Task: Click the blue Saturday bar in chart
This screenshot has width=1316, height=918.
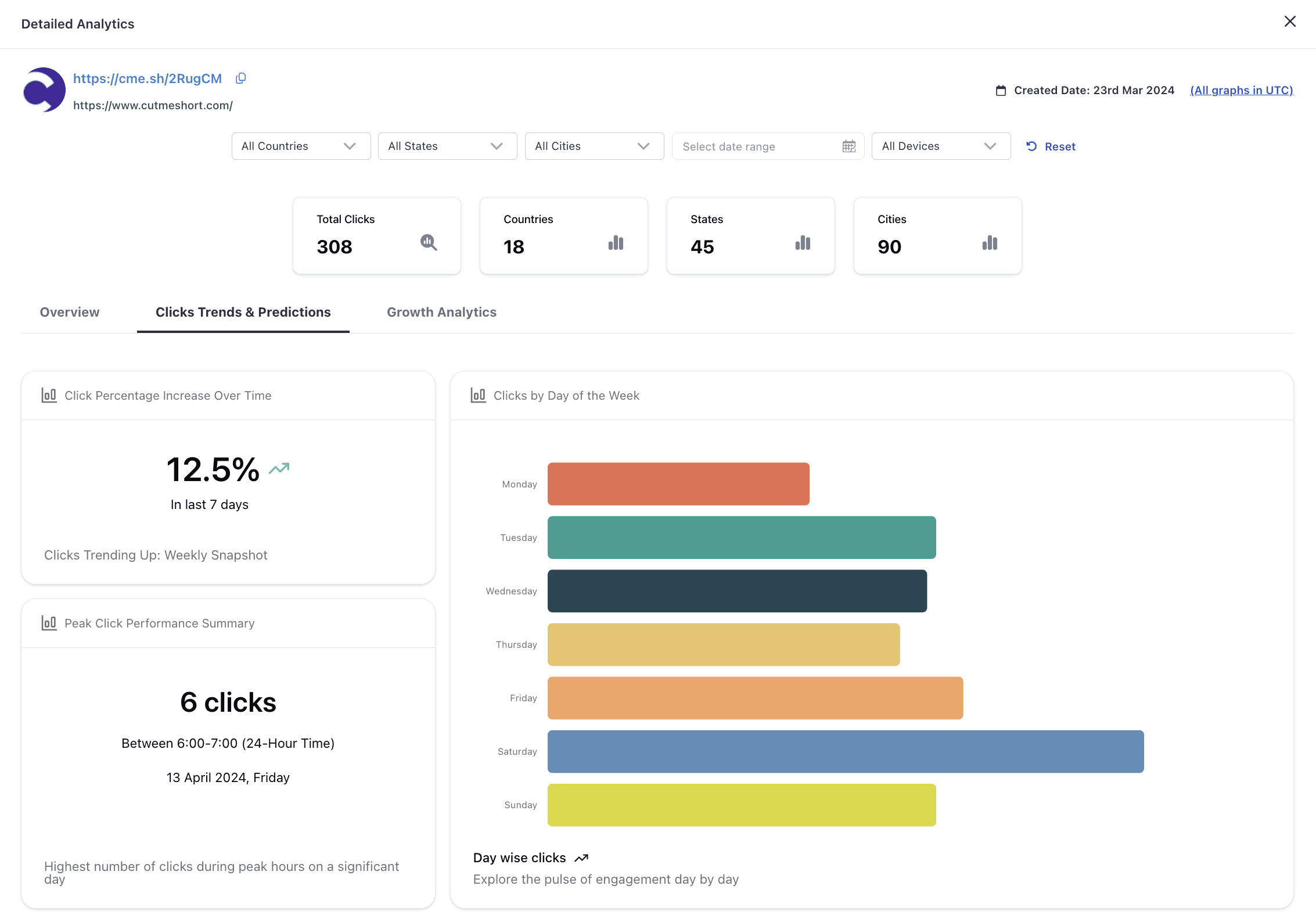Action: (x=845, y=751)
